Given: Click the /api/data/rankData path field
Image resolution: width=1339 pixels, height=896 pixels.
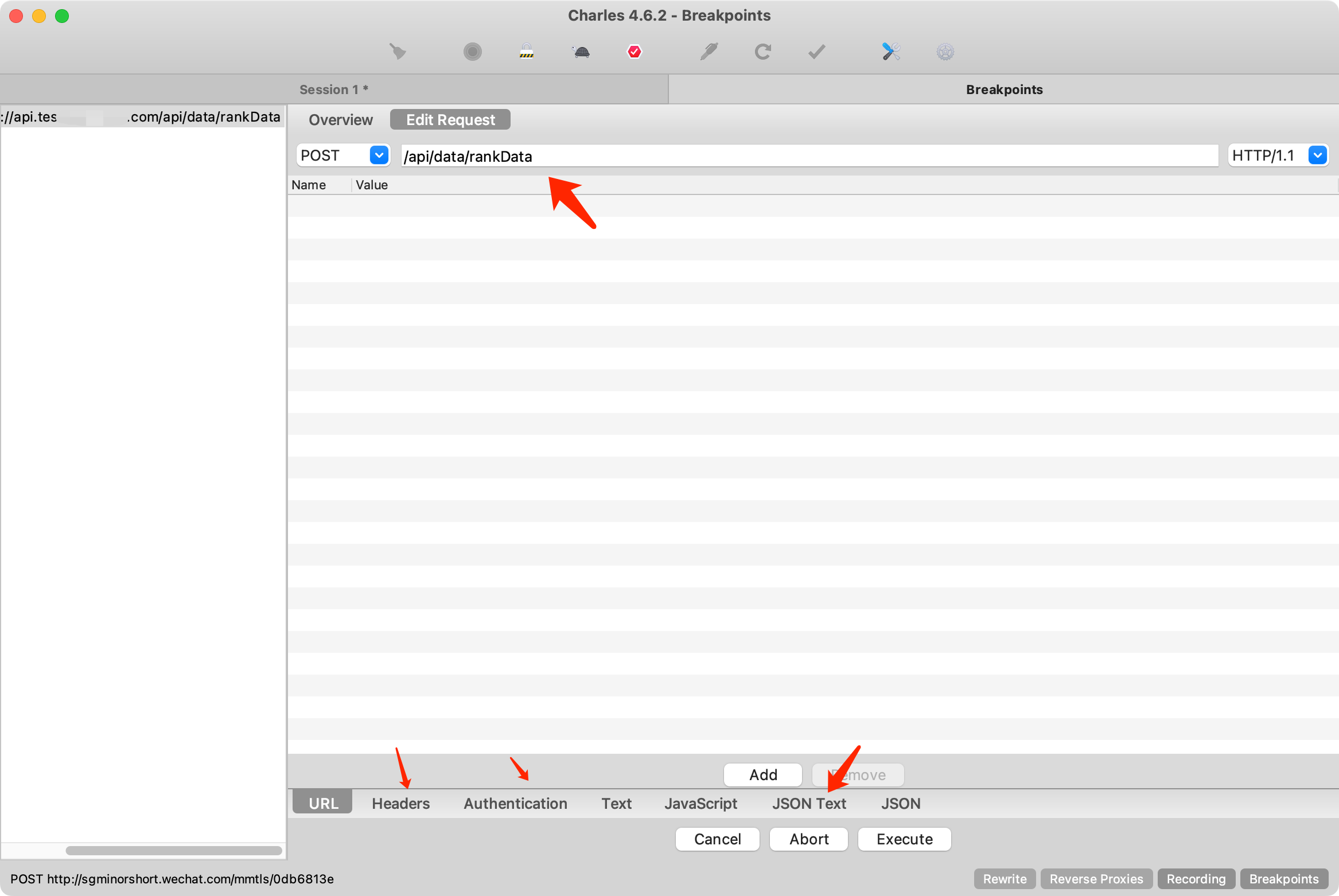Looking at the screenshot, I should tap(809, 156).
